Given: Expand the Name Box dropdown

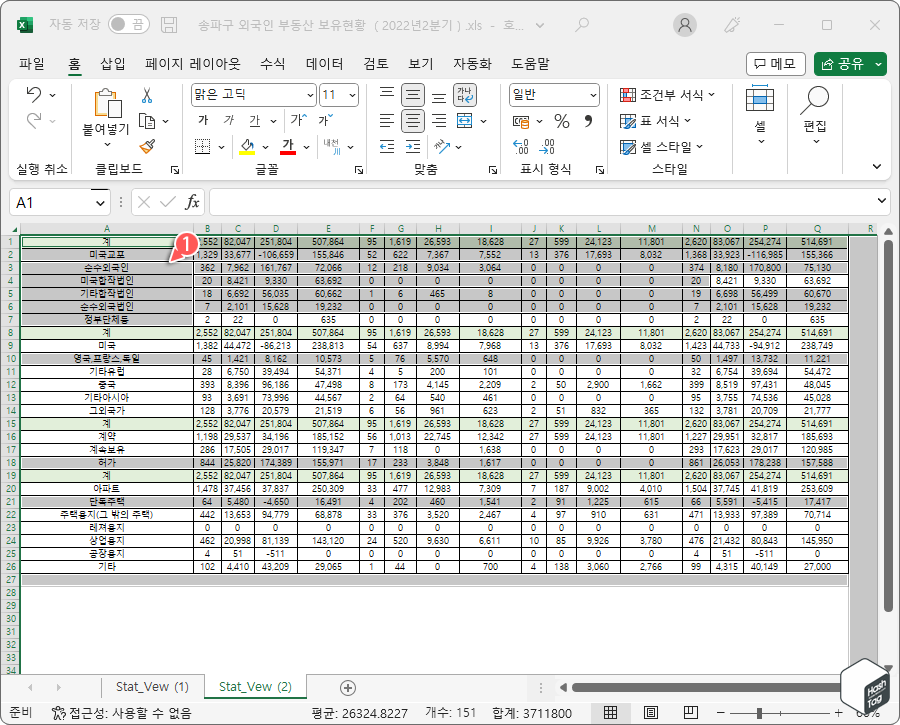Looking at the screenshot, I should click(100, 203).
